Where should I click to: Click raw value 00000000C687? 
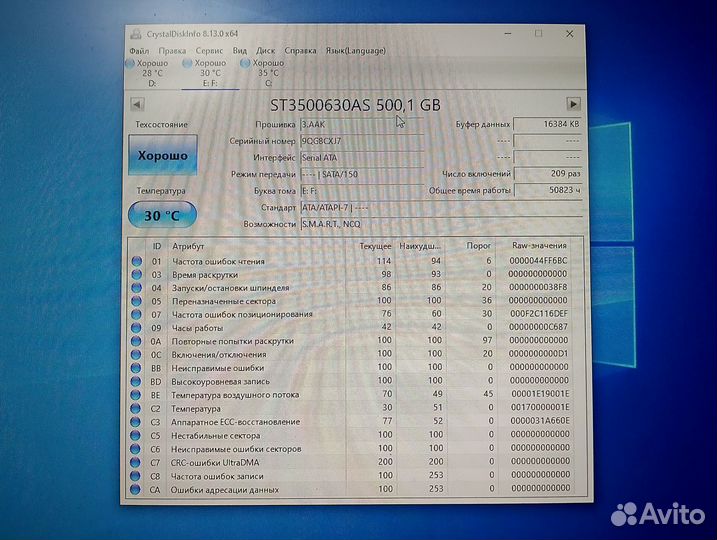[x=538, y=327]
